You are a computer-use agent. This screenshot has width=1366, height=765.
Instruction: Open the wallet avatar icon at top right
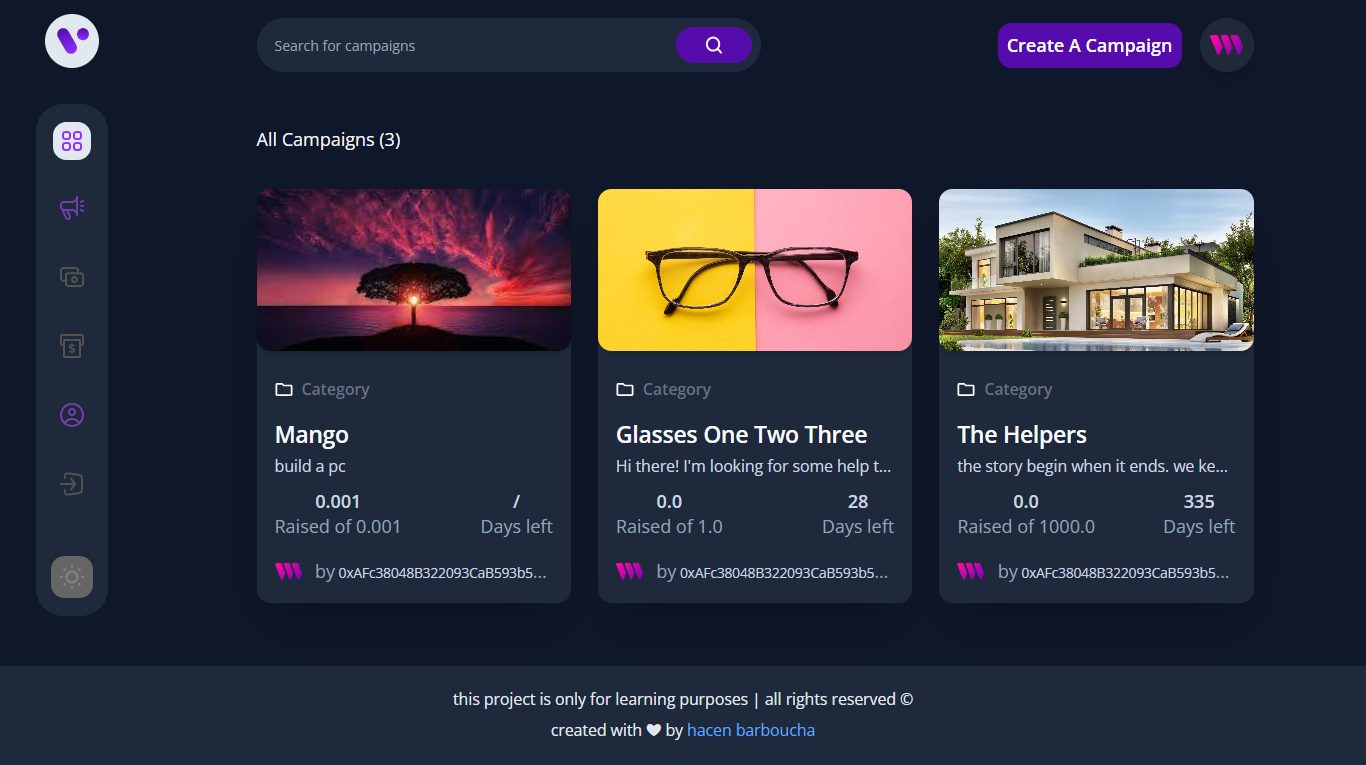click(1226, 45)
